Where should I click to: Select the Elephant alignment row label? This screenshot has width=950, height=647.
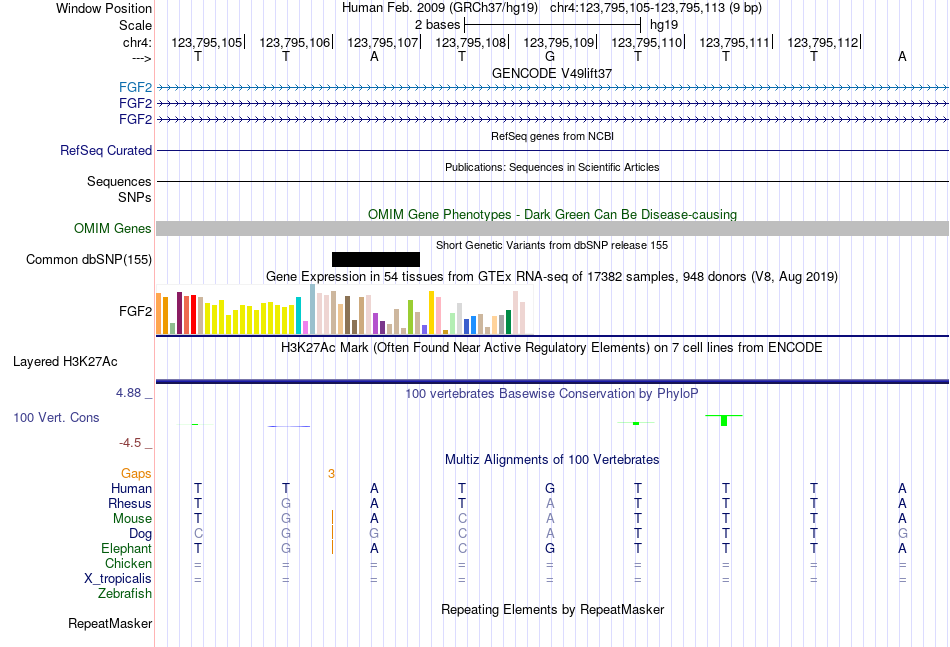click(127, 548)
